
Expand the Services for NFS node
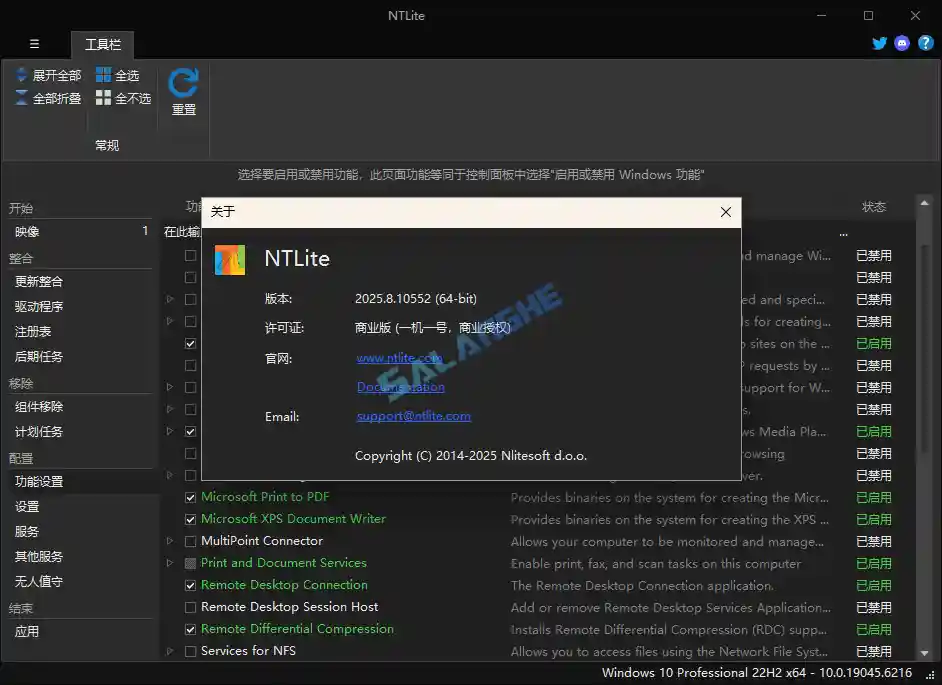point(171,651)
